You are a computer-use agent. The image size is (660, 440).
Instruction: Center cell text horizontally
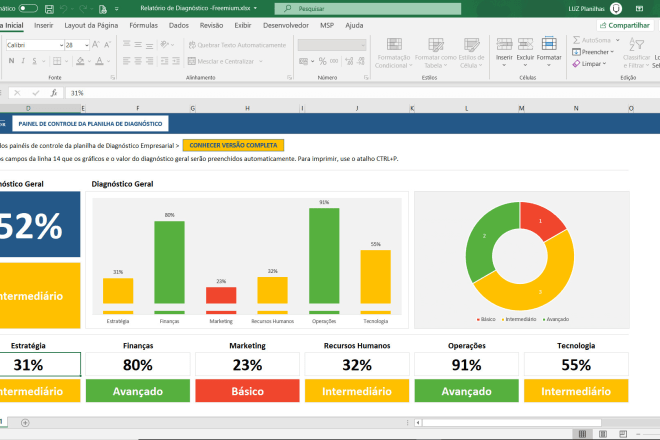pos(138,61)
